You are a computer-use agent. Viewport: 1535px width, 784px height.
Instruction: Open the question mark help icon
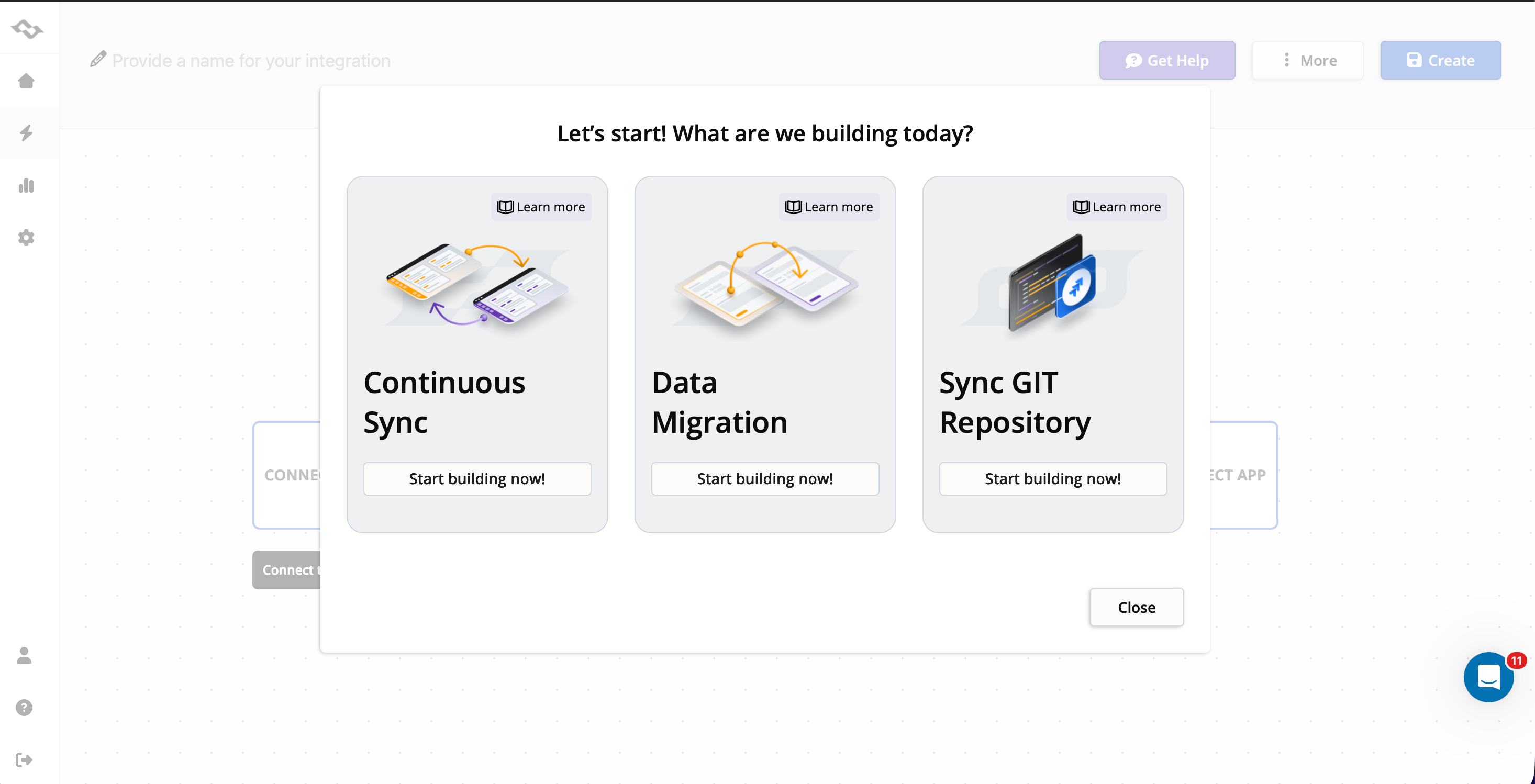(25, 708)
